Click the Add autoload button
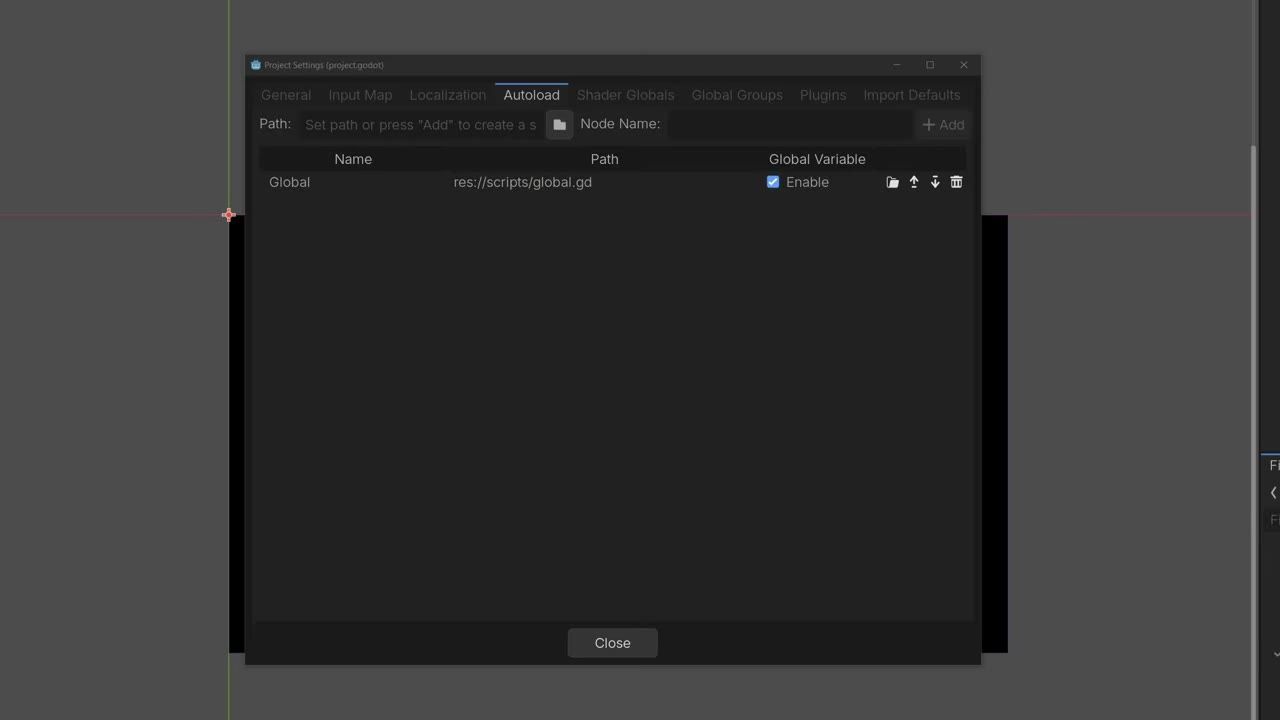Screen dimensions: 1280x720 tap(943, 124)
